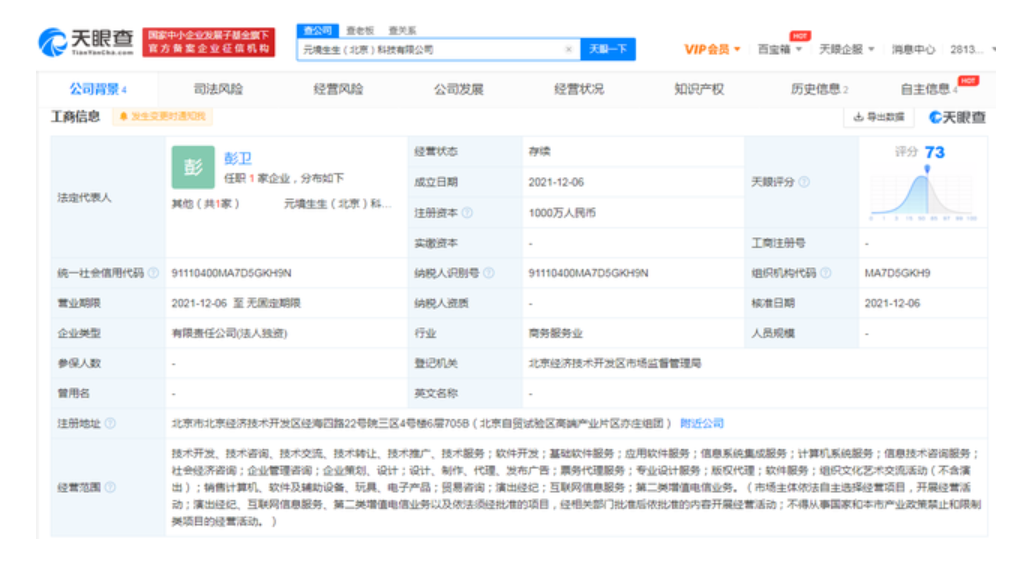Click the info icon beside 天眼评分

pyautogui.click(x=804, y=182)
